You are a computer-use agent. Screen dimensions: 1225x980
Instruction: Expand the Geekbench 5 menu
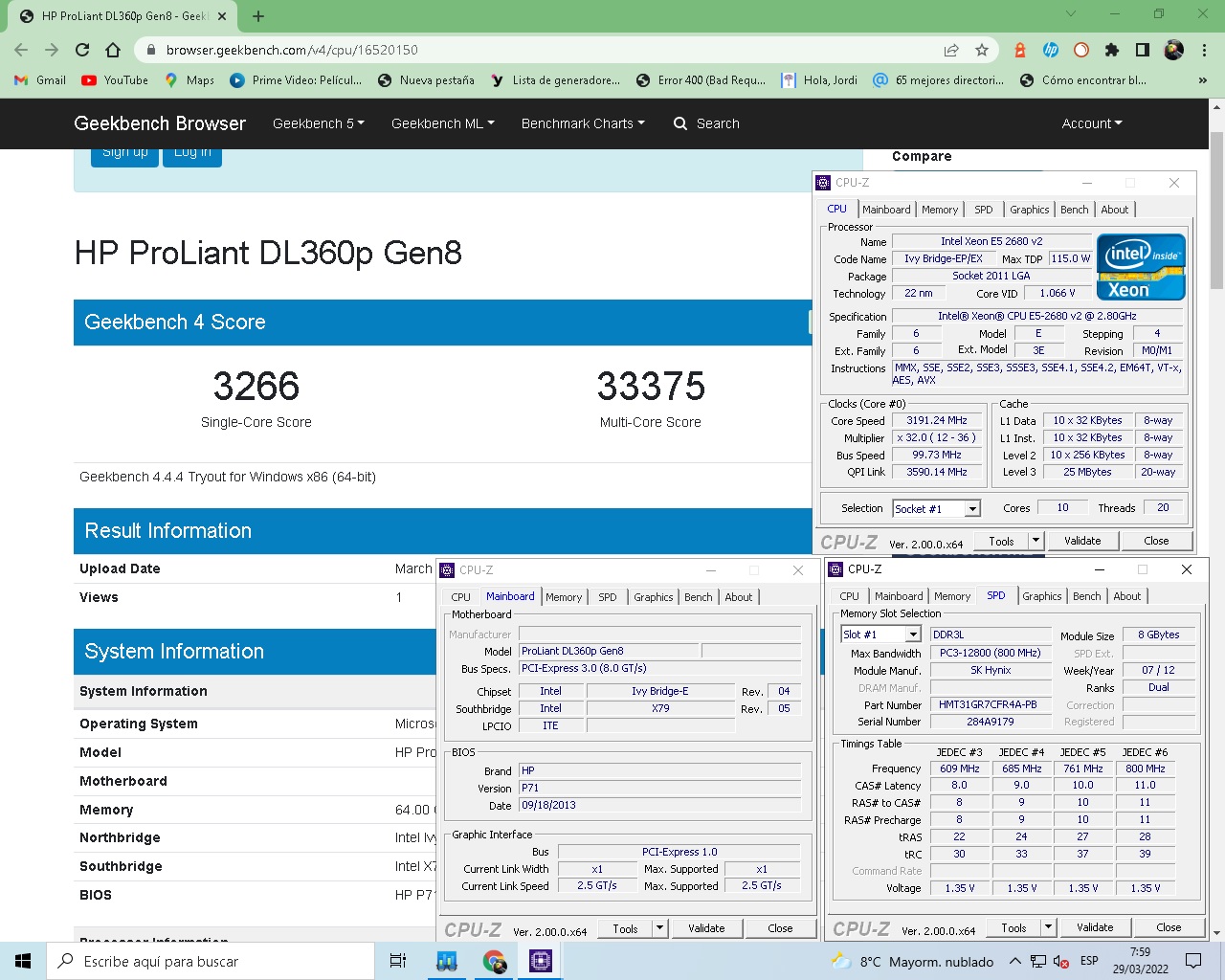pos(318,123)
